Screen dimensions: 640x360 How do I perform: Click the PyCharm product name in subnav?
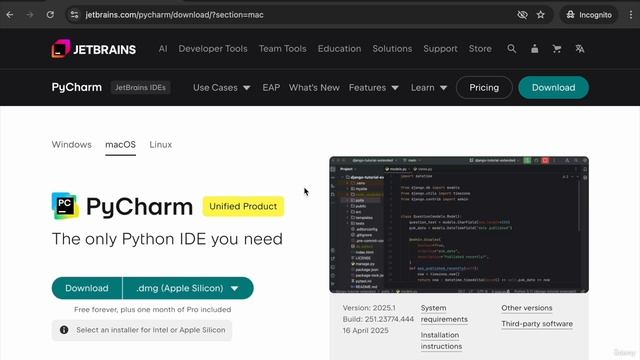pyautogui.click(x=77, y=87)
